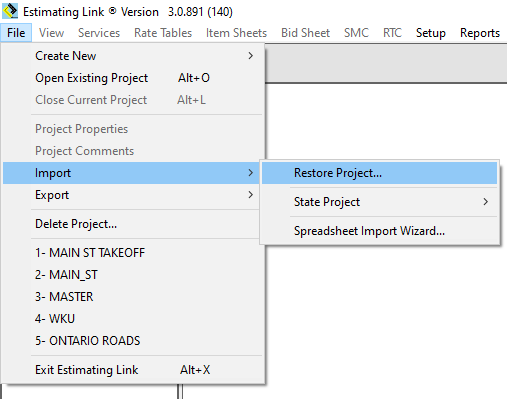Open the Setup menu
This screenshot has width=507, height=399.
(431, 33)
